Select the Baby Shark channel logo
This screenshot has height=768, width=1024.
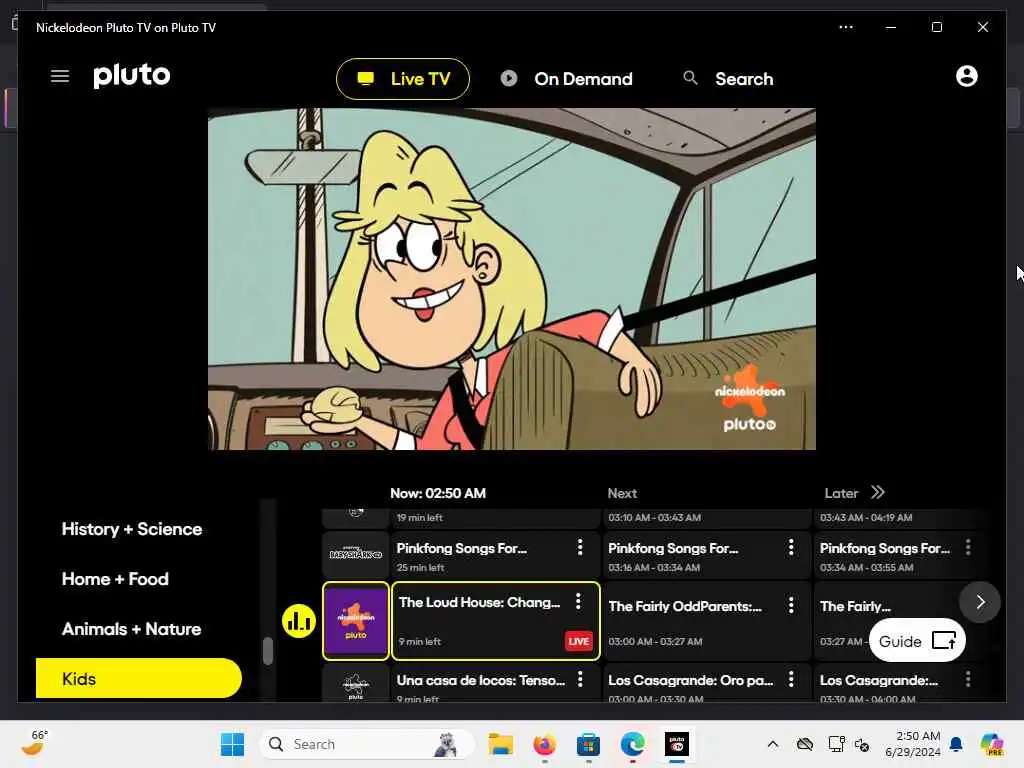point(356,554)
